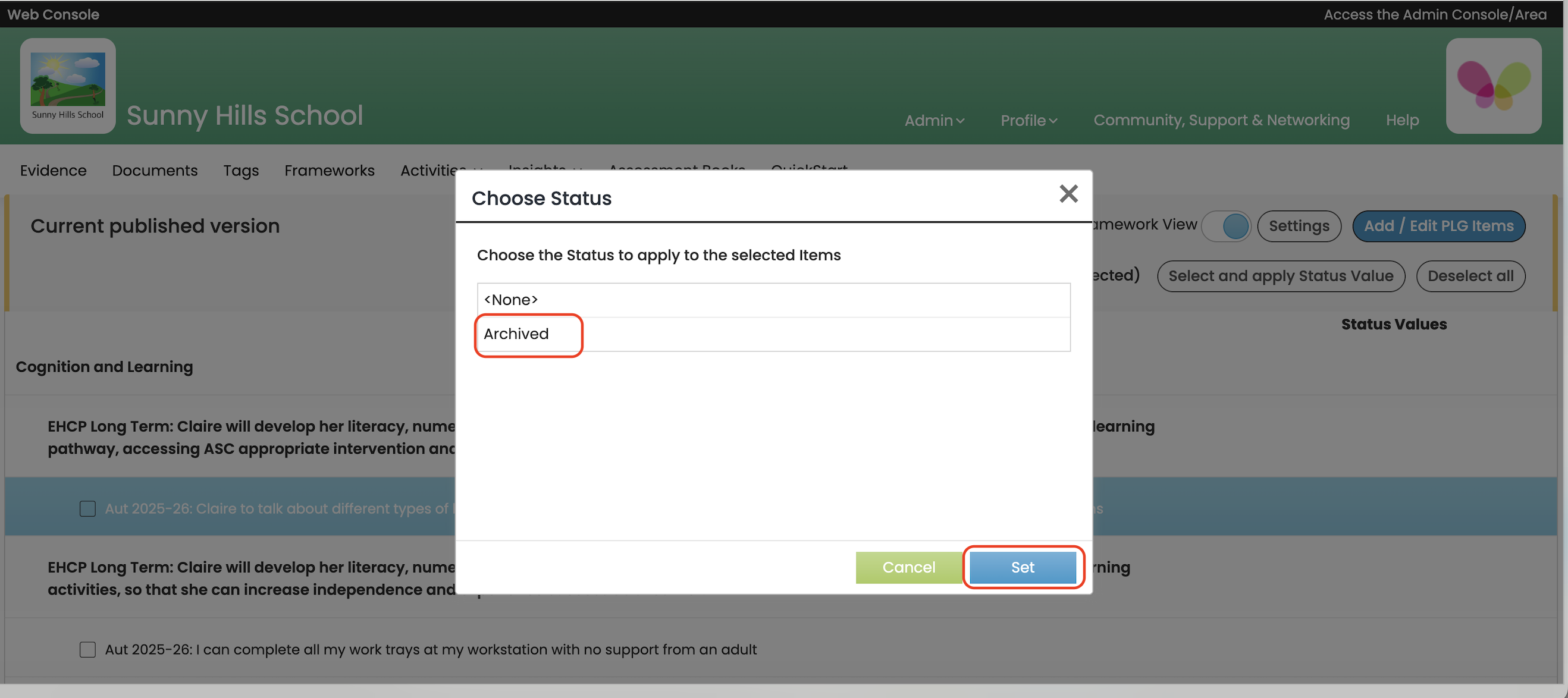Choose the <None> status option
Viewport: 1568px width, 698px height.
pos(511,300)
